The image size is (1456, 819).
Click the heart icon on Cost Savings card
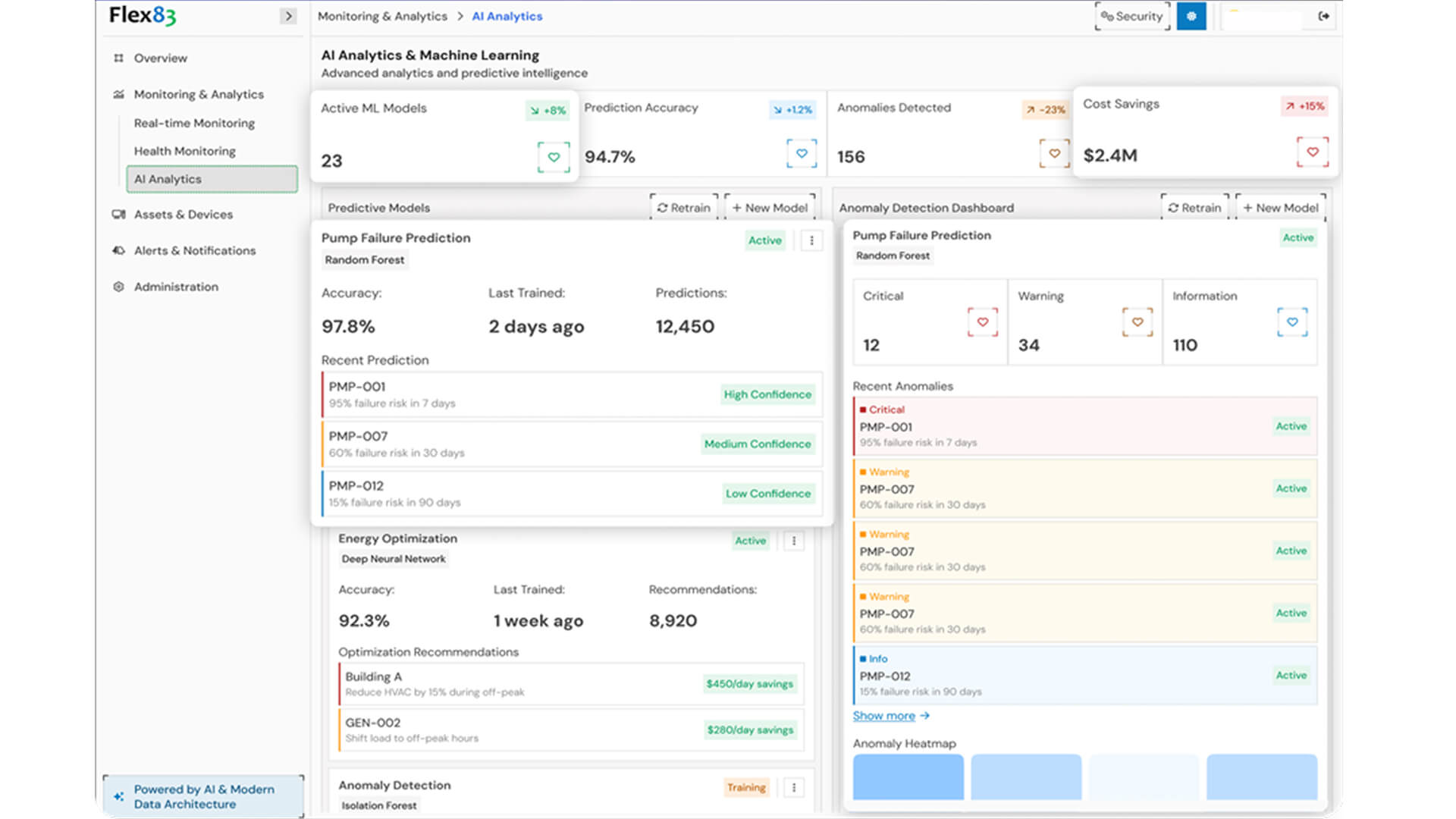(1313, 152)
